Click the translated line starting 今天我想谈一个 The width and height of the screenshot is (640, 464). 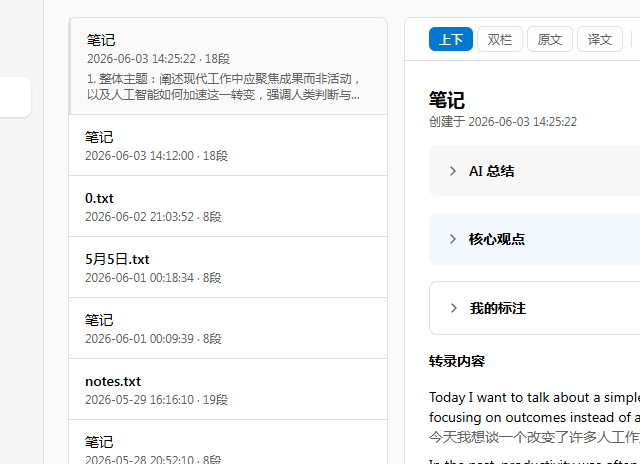coord(534,437)
